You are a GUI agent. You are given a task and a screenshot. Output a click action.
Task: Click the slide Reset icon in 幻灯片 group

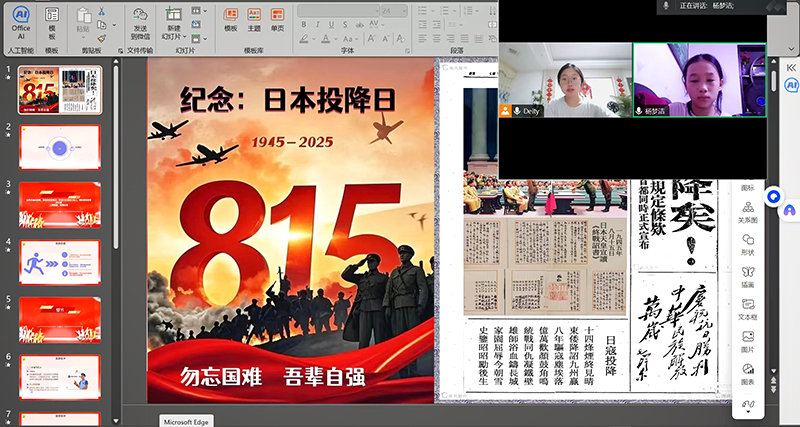[x=196, y=24]
